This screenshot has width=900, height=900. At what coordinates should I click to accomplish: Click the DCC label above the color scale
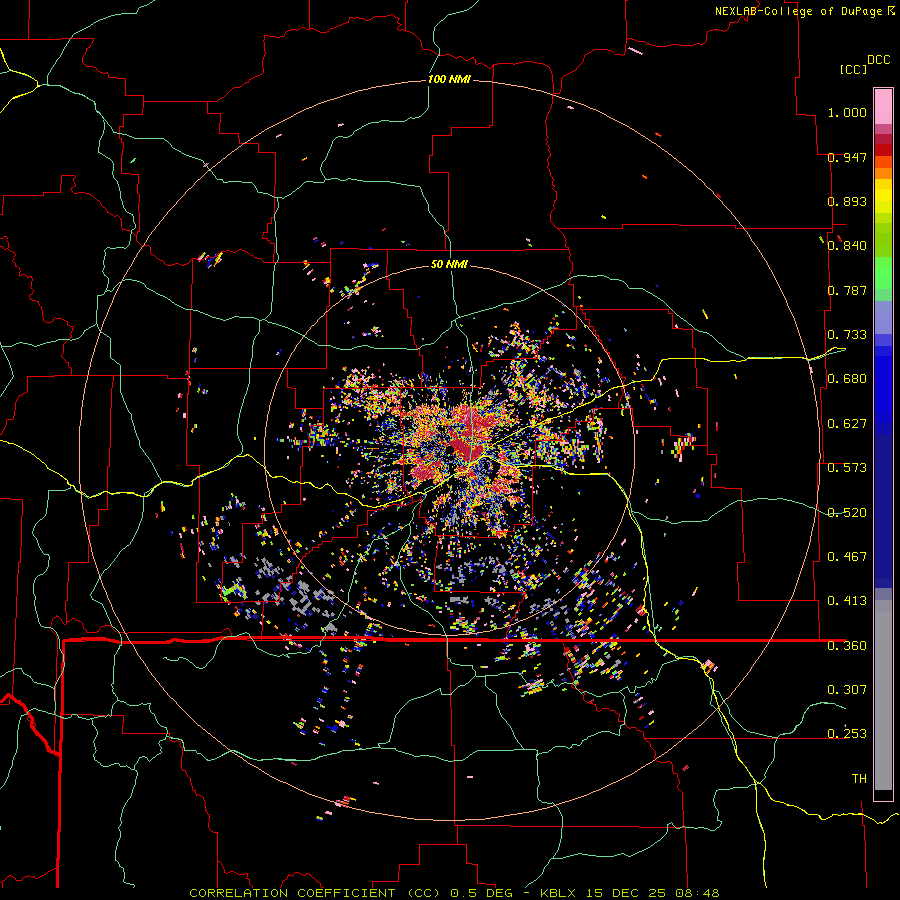(878, 60)
